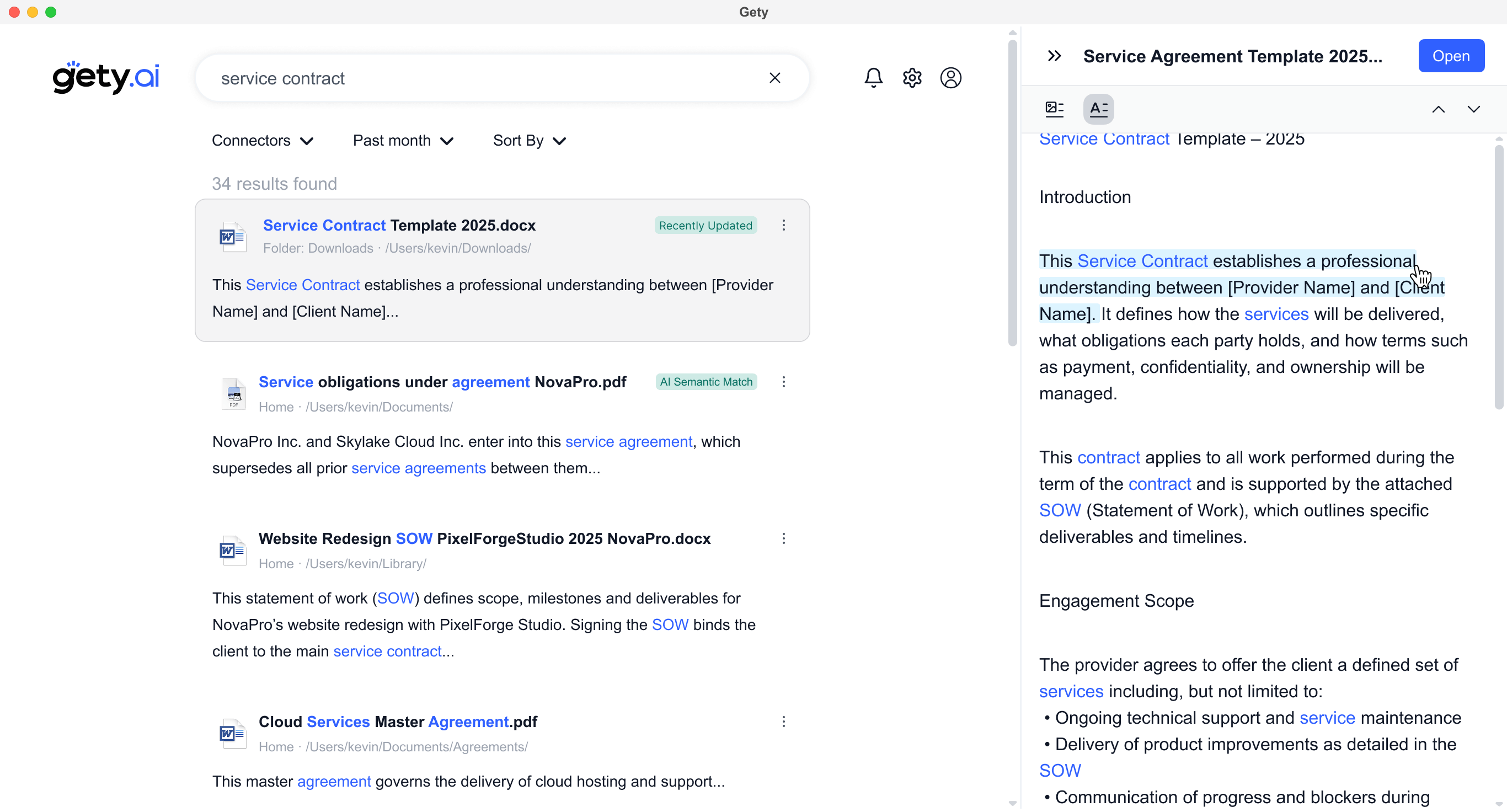Viewport: 1507px width, 812px height.
Task: Expand the Past month date filter
Action: [x=403, y=141]
